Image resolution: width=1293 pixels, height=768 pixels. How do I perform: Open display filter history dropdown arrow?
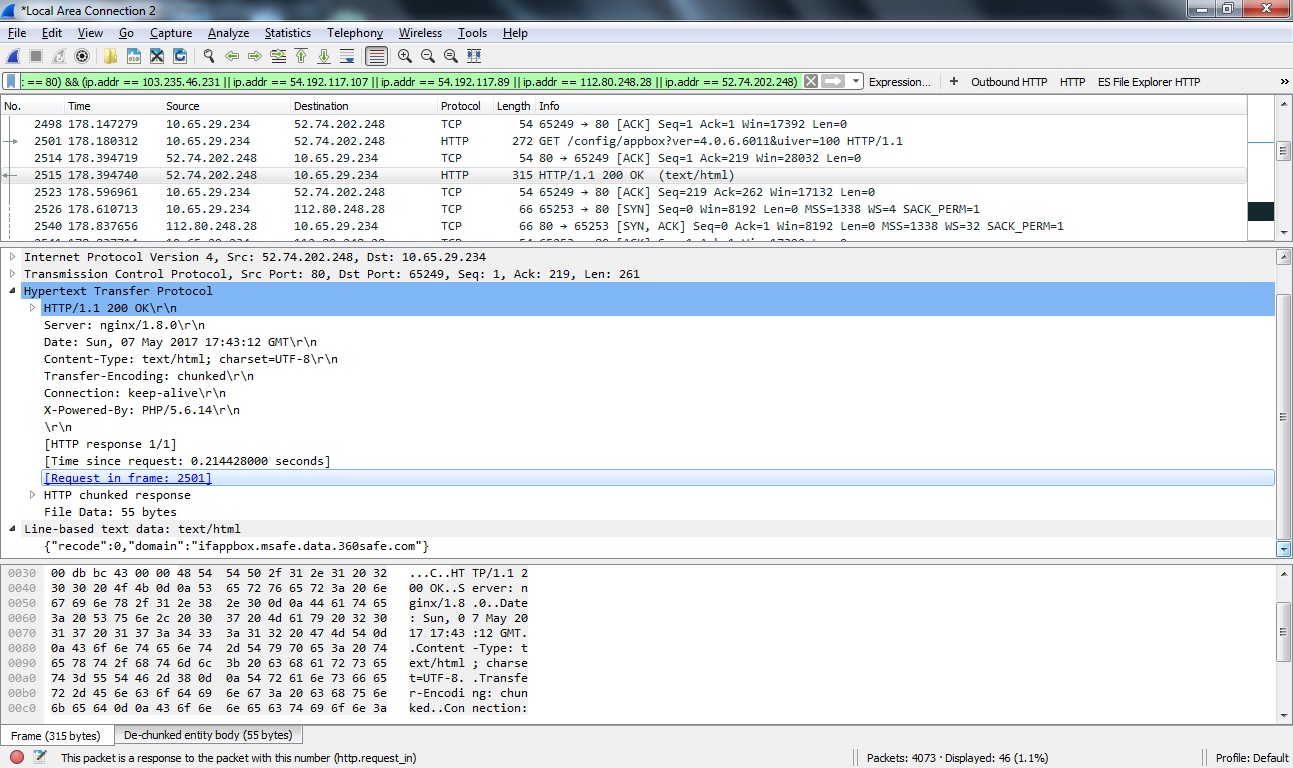click(856, 82)
